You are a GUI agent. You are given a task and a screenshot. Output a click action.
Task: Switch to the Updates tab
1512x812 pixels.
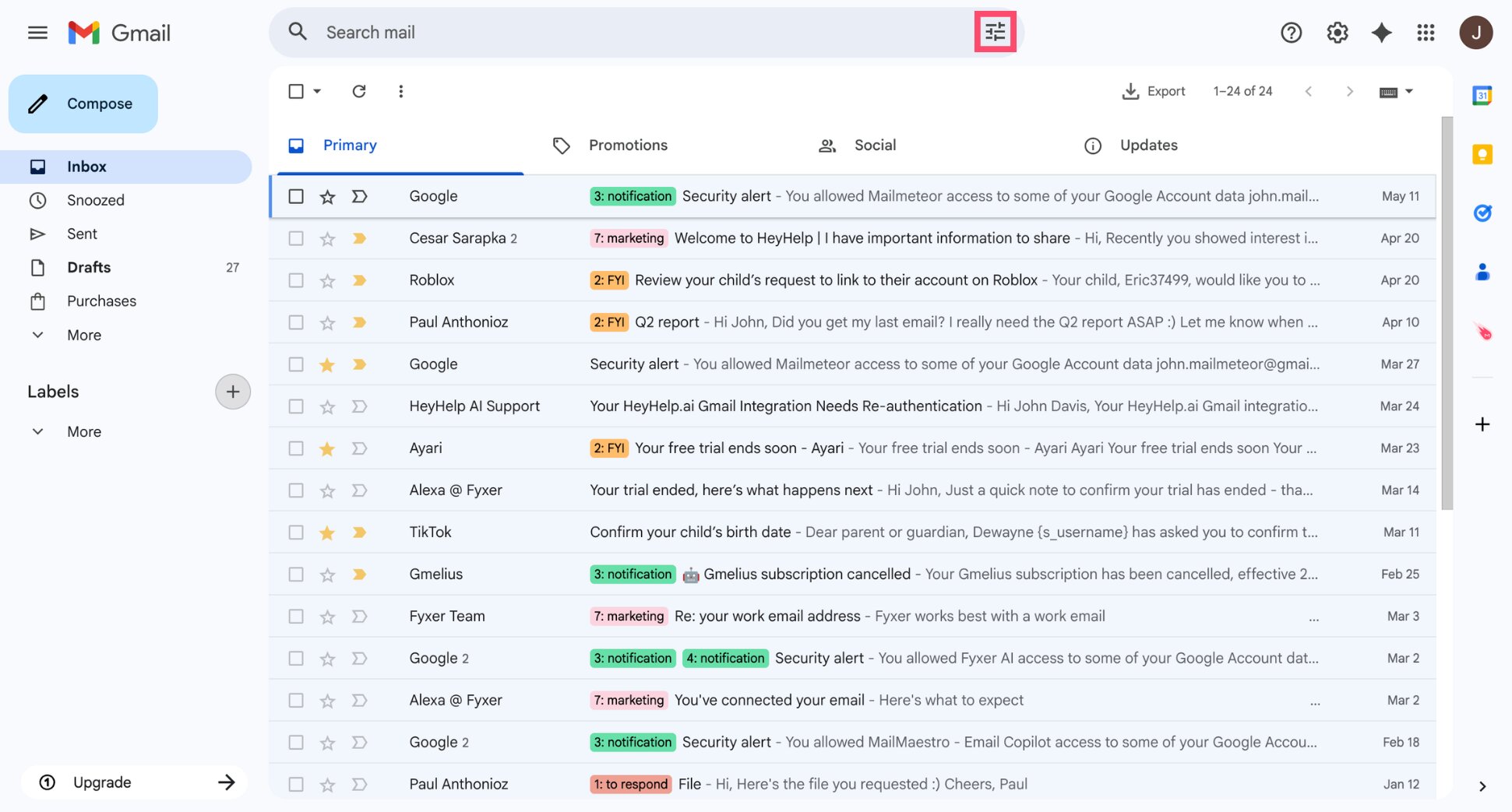[1148, 146]
